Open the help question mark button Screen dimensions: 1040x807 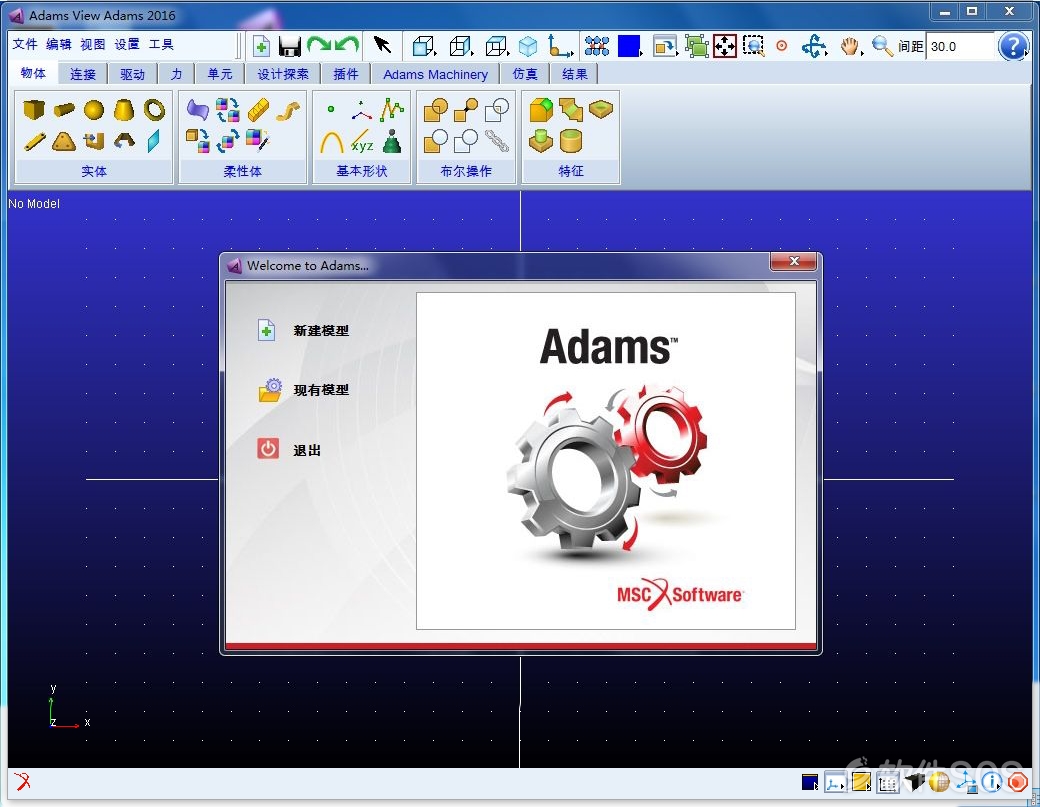coord(1013,46)
